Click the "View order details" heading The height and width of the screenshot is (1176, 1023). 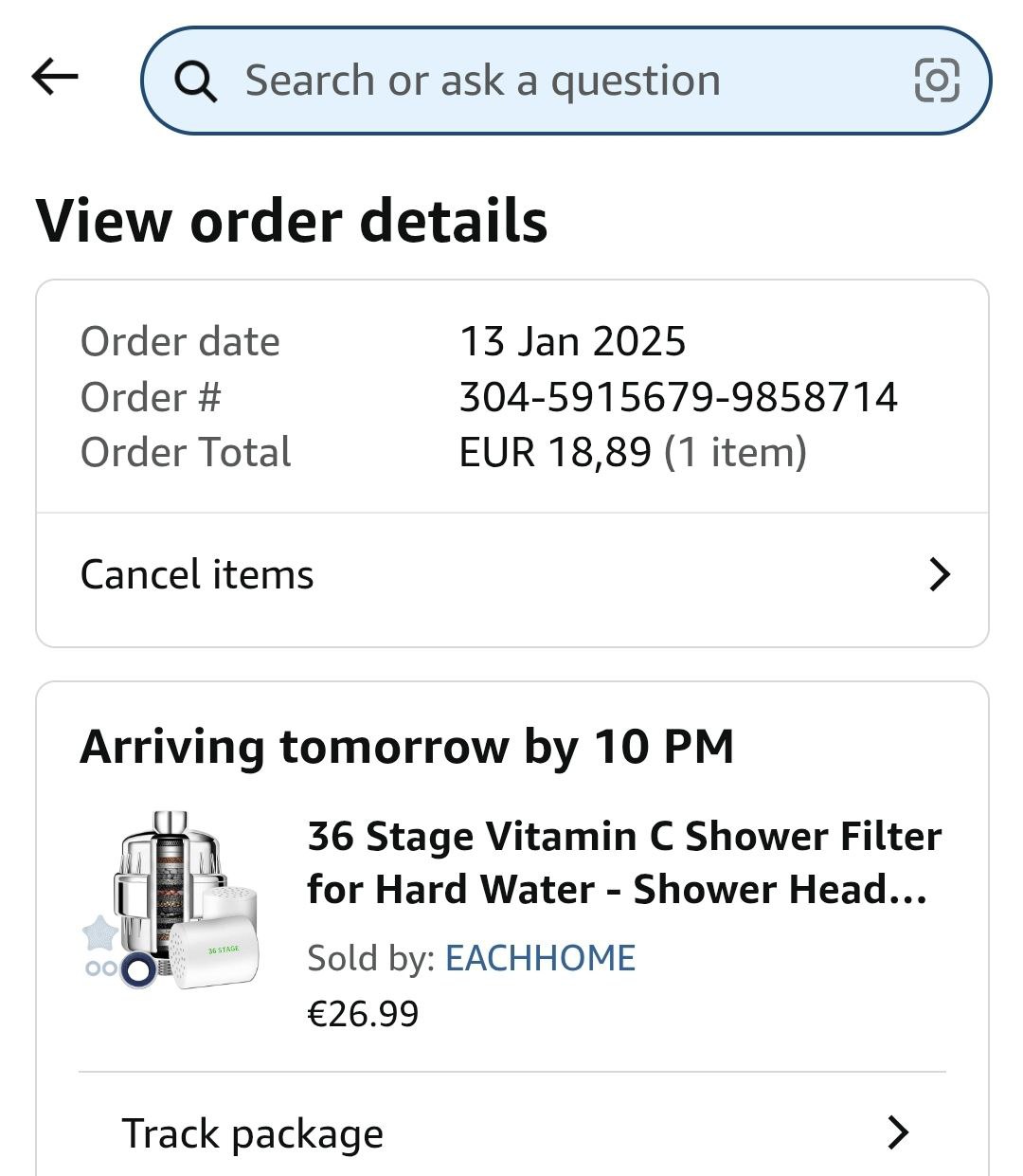point(292,221)
